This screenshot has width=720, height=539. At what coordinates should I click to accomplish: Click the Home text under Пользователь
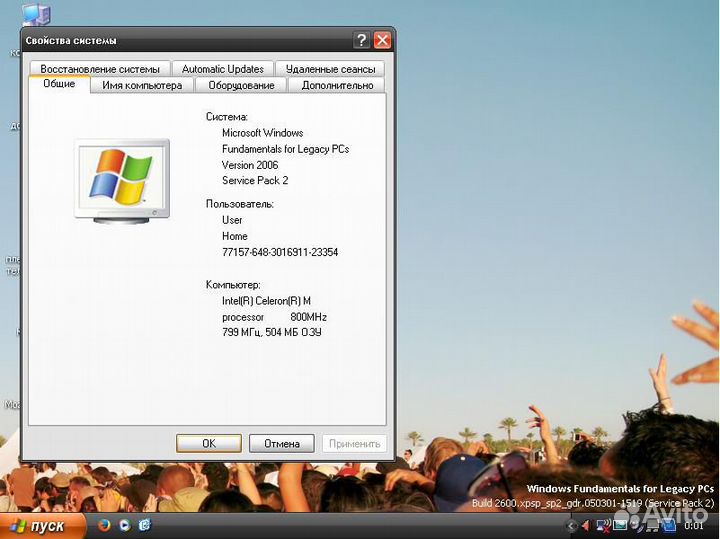click(235, 236)
